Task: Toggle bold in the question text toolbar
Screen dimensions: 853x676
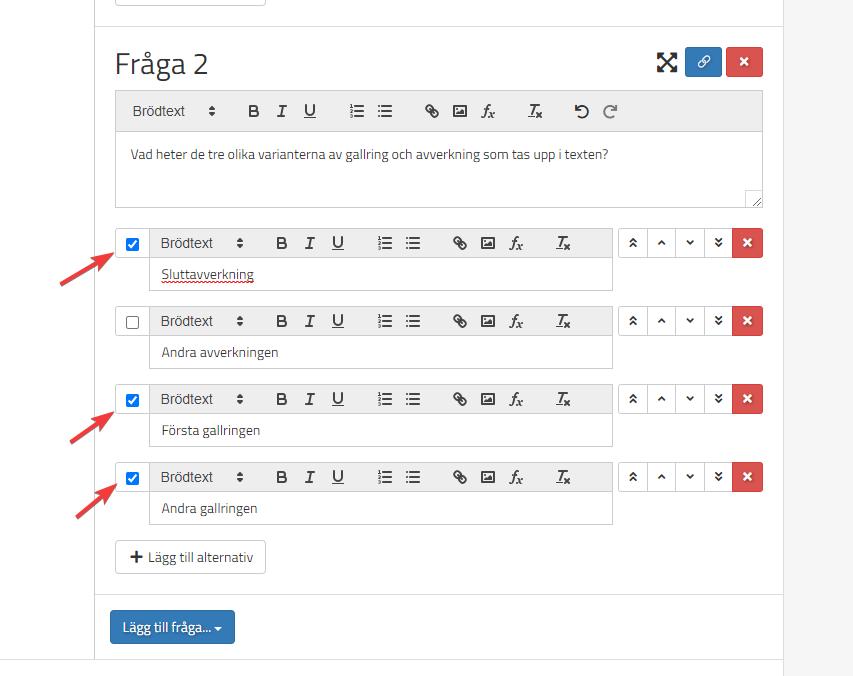Action: 254,111
